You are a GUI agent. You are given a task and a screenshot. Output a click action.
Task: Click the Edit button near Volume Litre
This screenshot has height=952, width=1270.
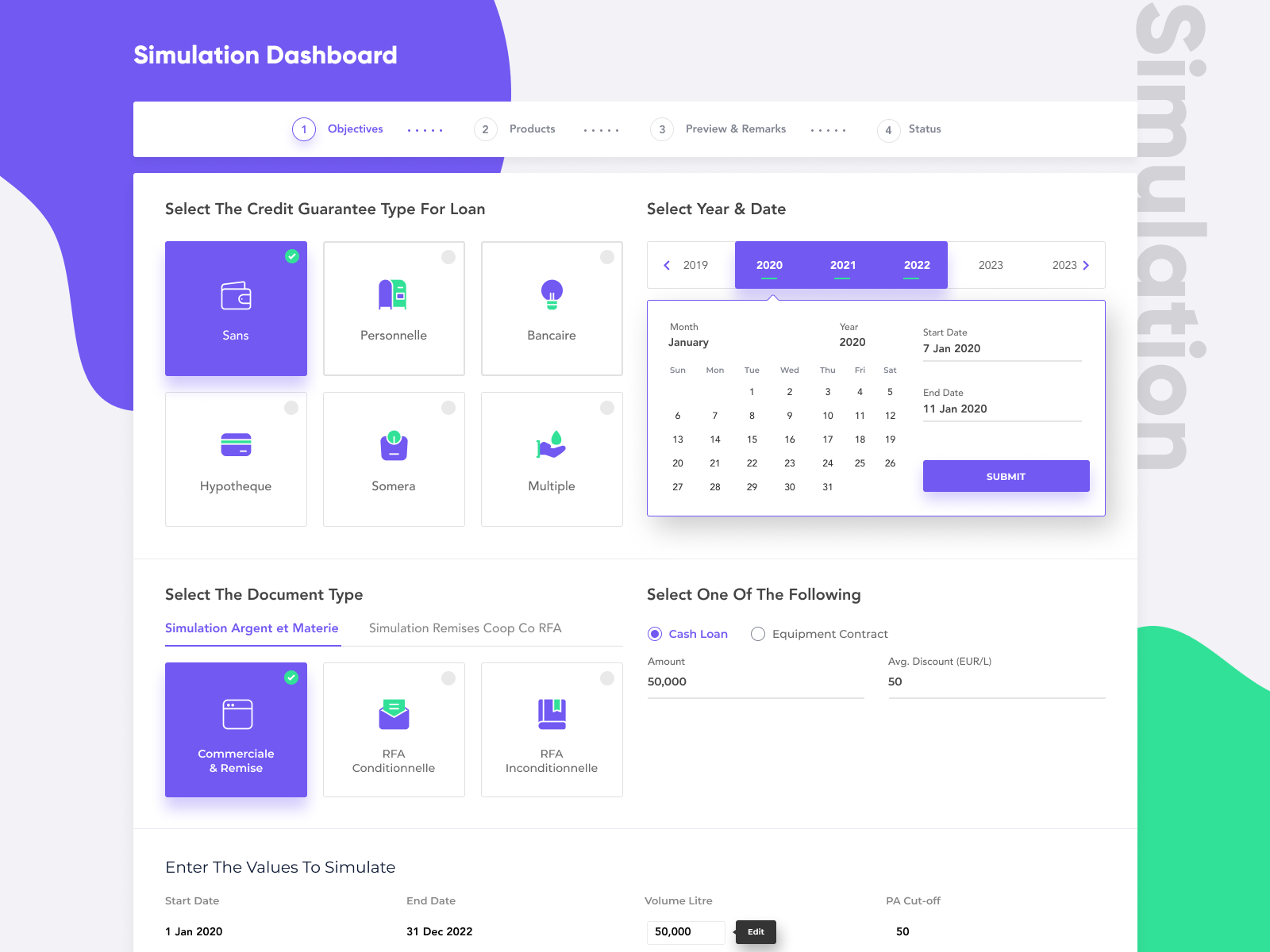point(755,932)
